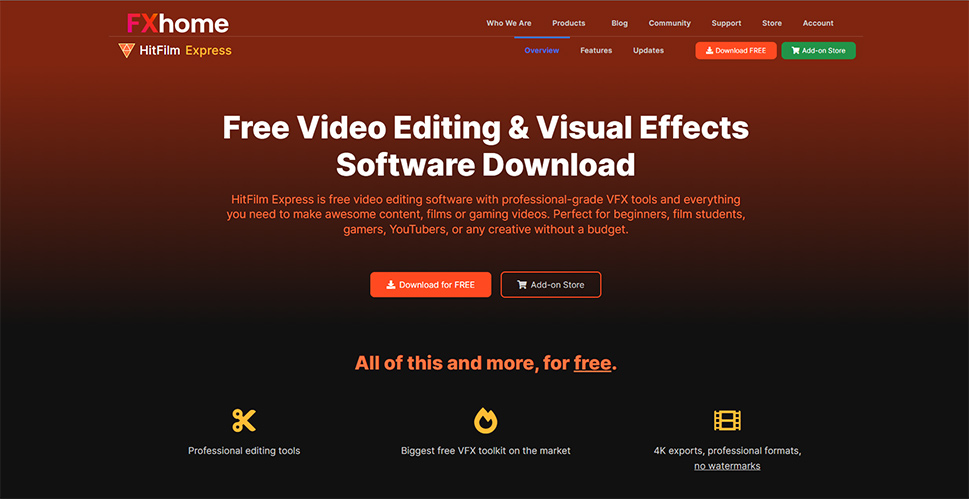
Task: Click the header Download FREE button
Action: pos(736,51)
